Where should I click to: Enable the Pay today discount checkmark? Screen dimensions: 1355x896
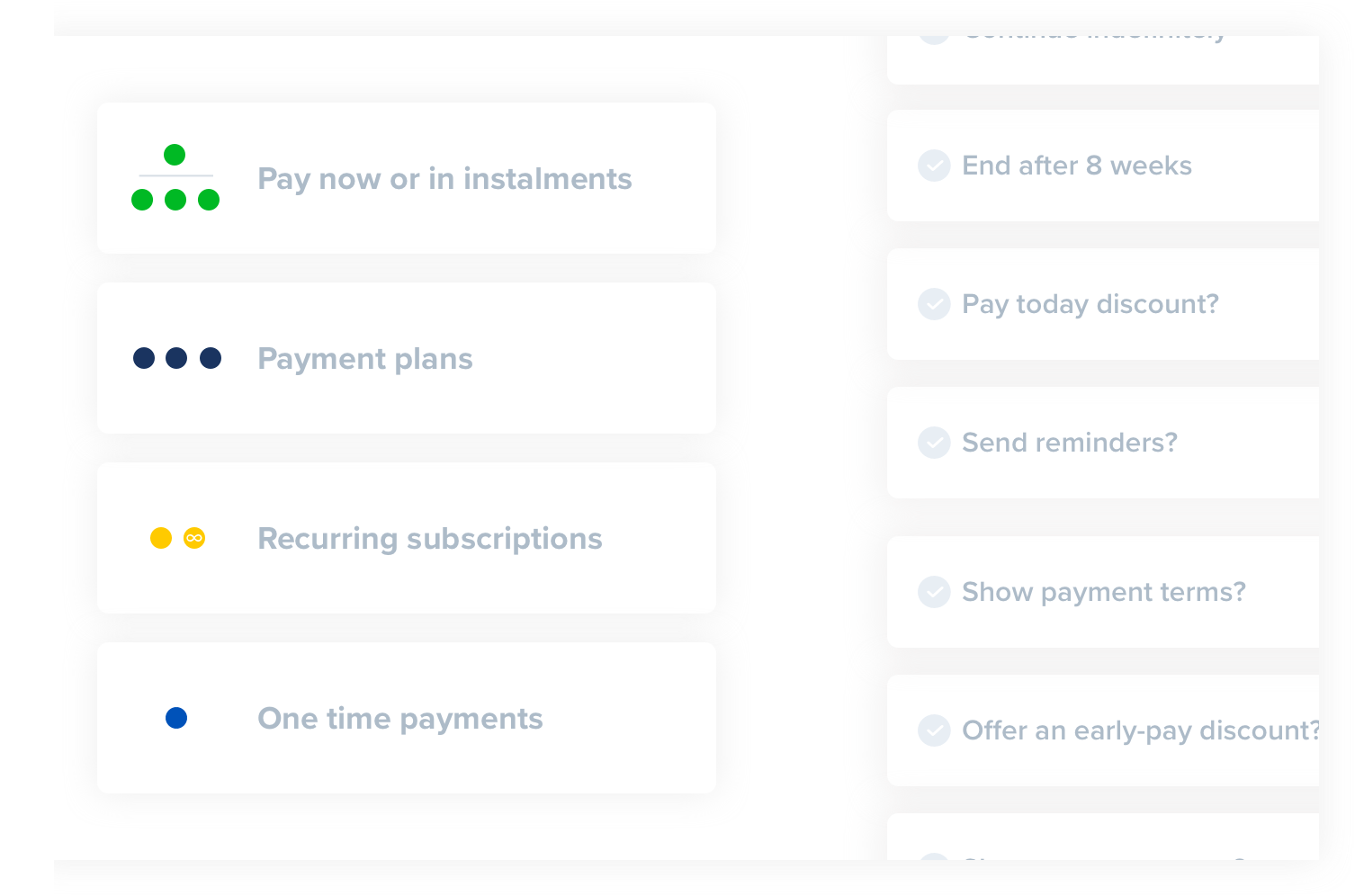click(934, 304)
